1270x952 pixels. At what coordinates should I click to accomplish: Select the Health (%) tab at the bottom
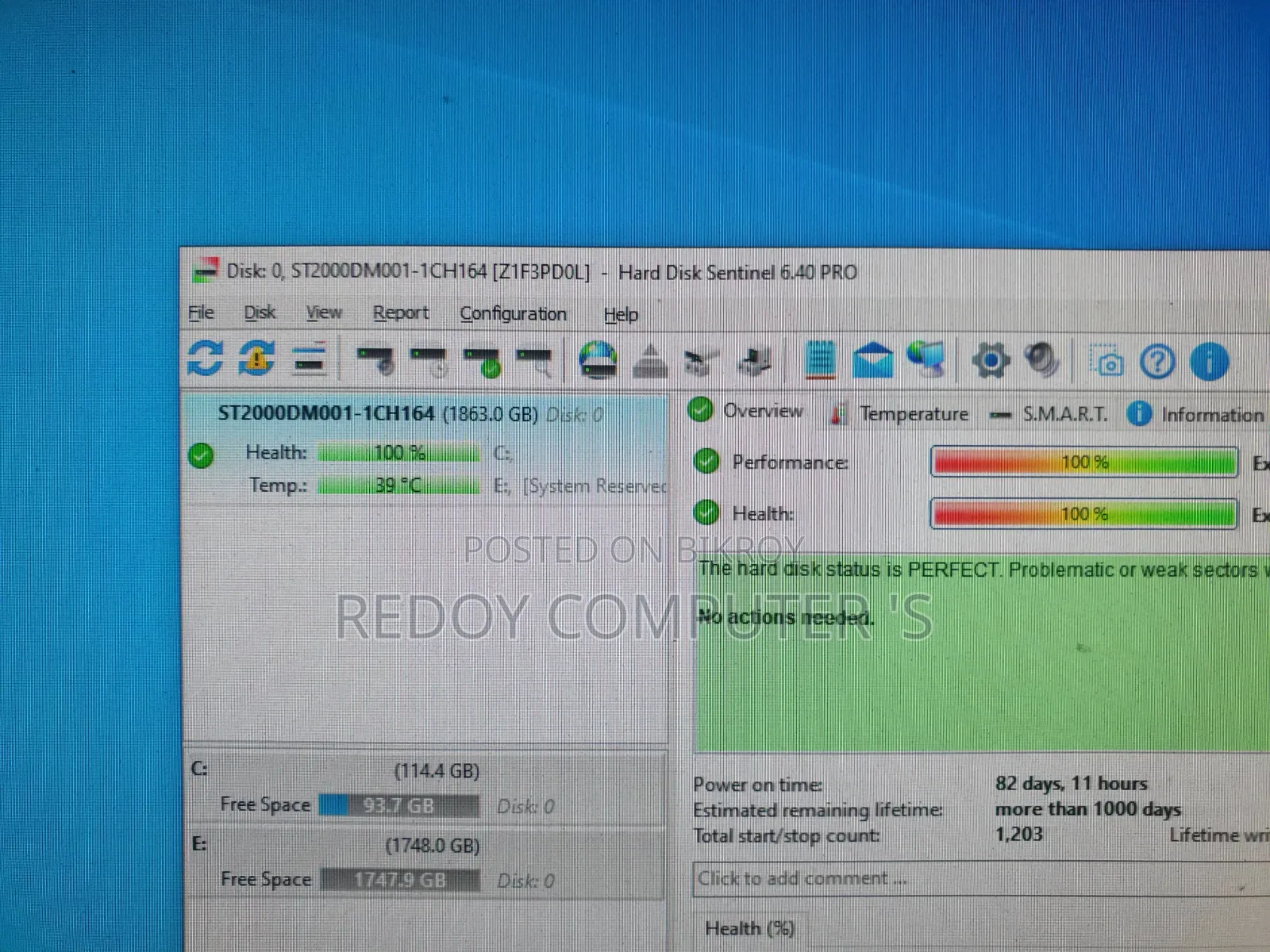click(750, 929)
